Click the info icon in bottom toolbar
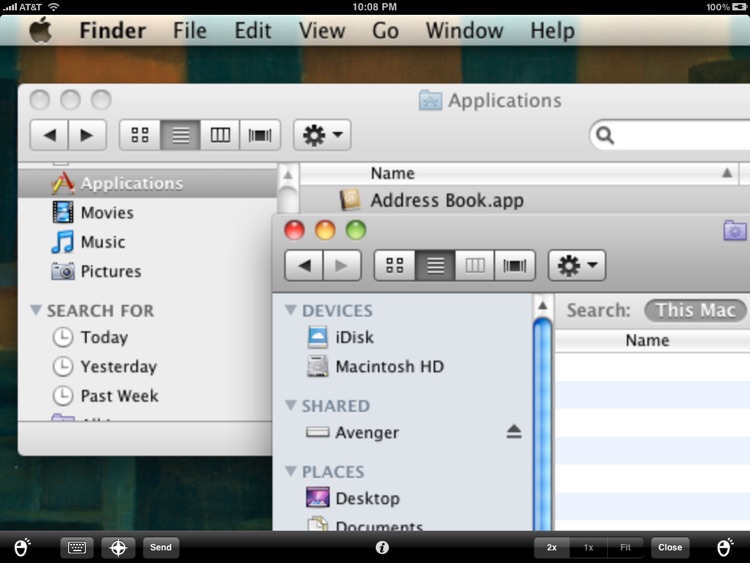This screenshot has height=563, width=750. 382,547
